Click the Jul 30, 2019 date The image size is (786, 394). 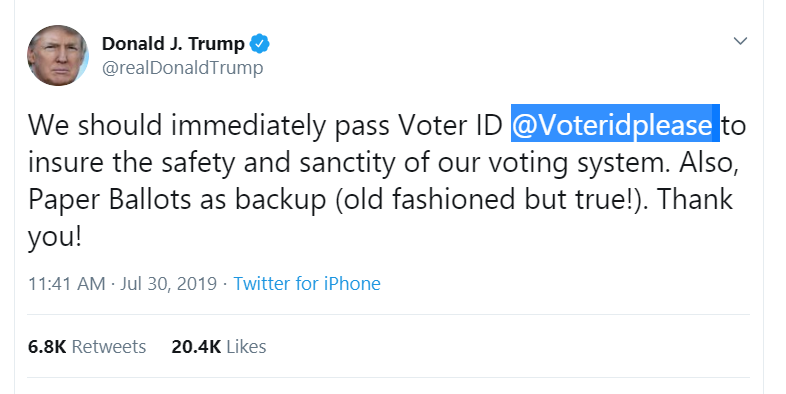pyautogui.click(x=168, y=284)
